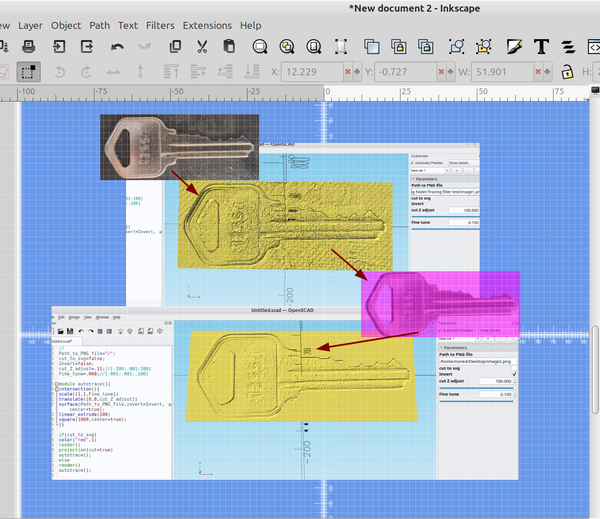600x519 pixels.
Task: Reset X value with red cross
Action: point(348,72)
